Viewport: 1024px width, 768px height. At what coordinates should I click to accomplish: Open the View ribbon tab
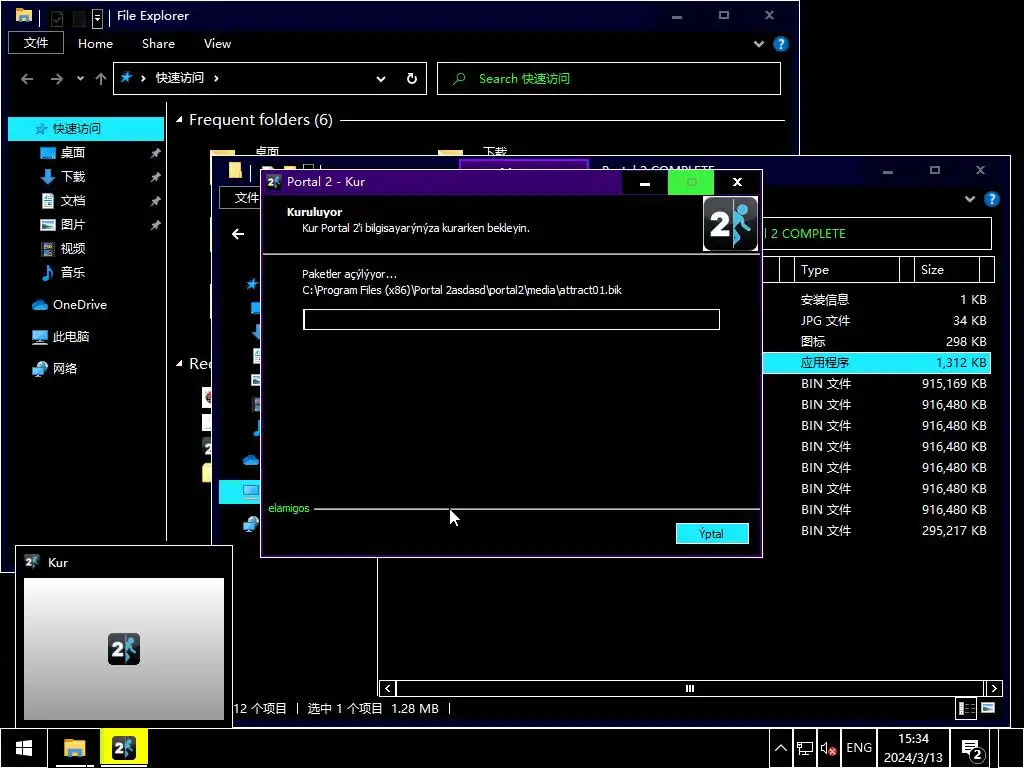pos(217,44)
